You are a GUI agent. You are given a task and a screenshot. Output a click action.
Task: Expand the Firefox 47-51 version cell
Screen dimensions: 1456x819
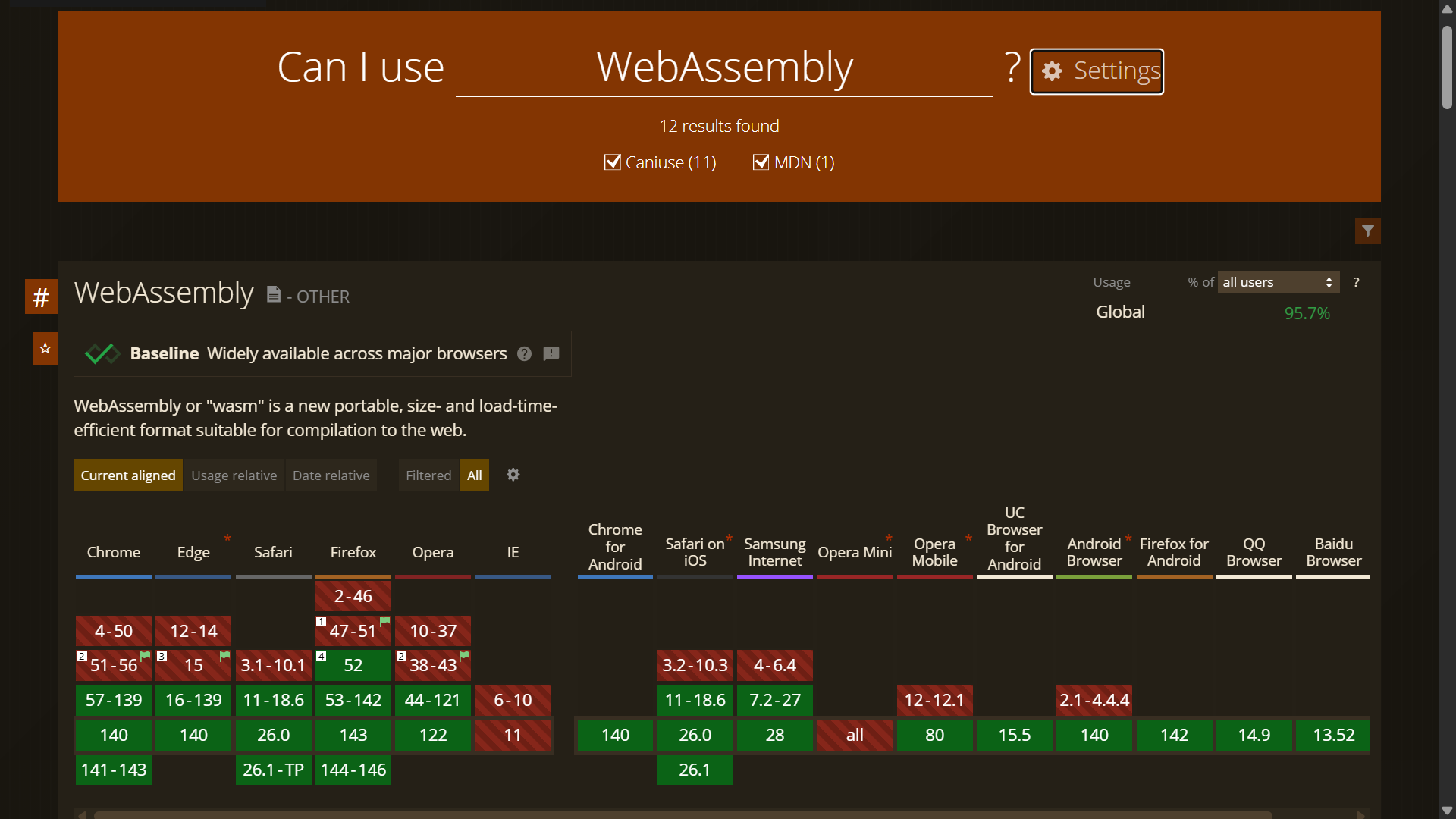353,631
